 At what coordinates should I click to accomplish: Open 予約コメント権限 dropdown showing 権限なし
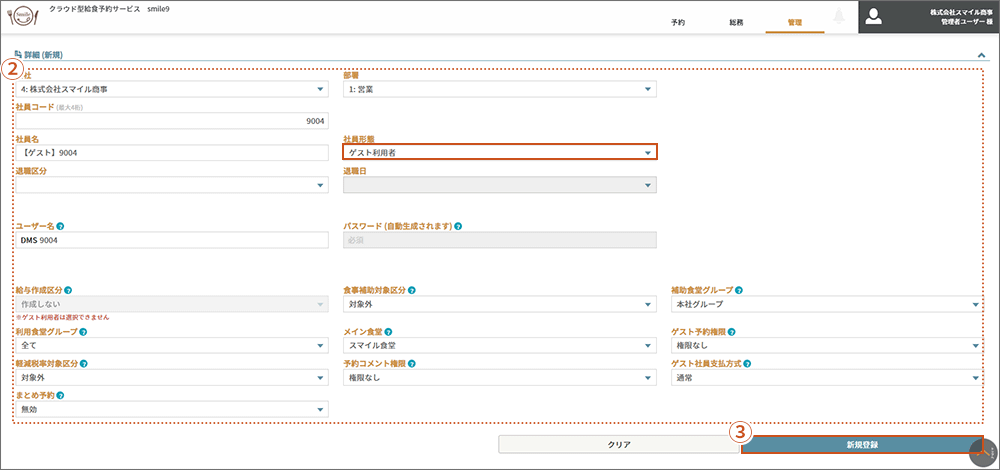[499, 378]
